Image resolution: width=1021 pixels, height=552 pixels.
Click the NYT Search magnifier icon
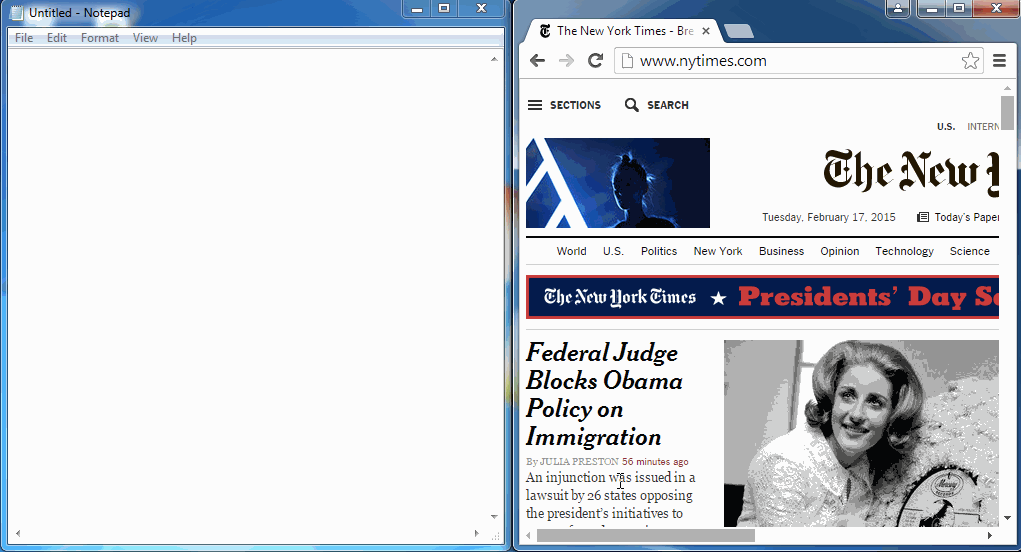click(x=631, y=105)
